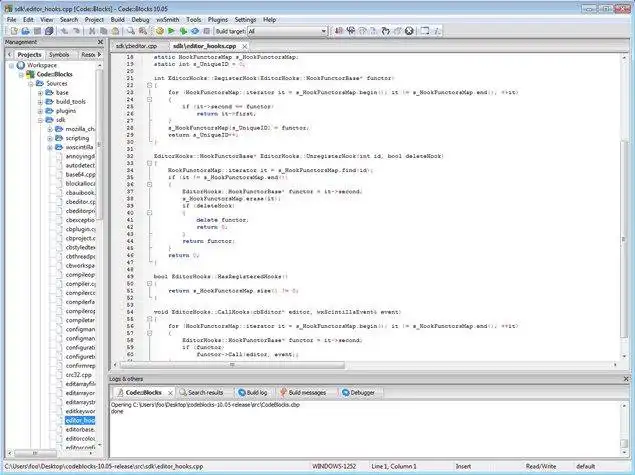
Task: Switch to the sdk\cbeditor.cpp tab
Action: pos(136,45)
